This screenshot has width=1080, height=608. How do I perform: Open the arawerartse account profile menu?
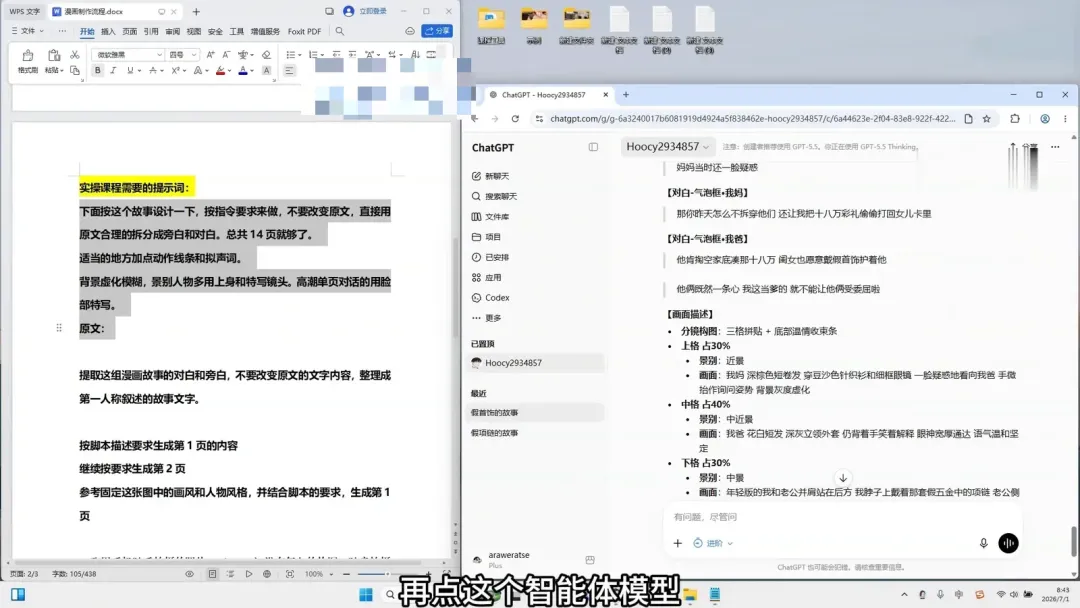point(510,560)
